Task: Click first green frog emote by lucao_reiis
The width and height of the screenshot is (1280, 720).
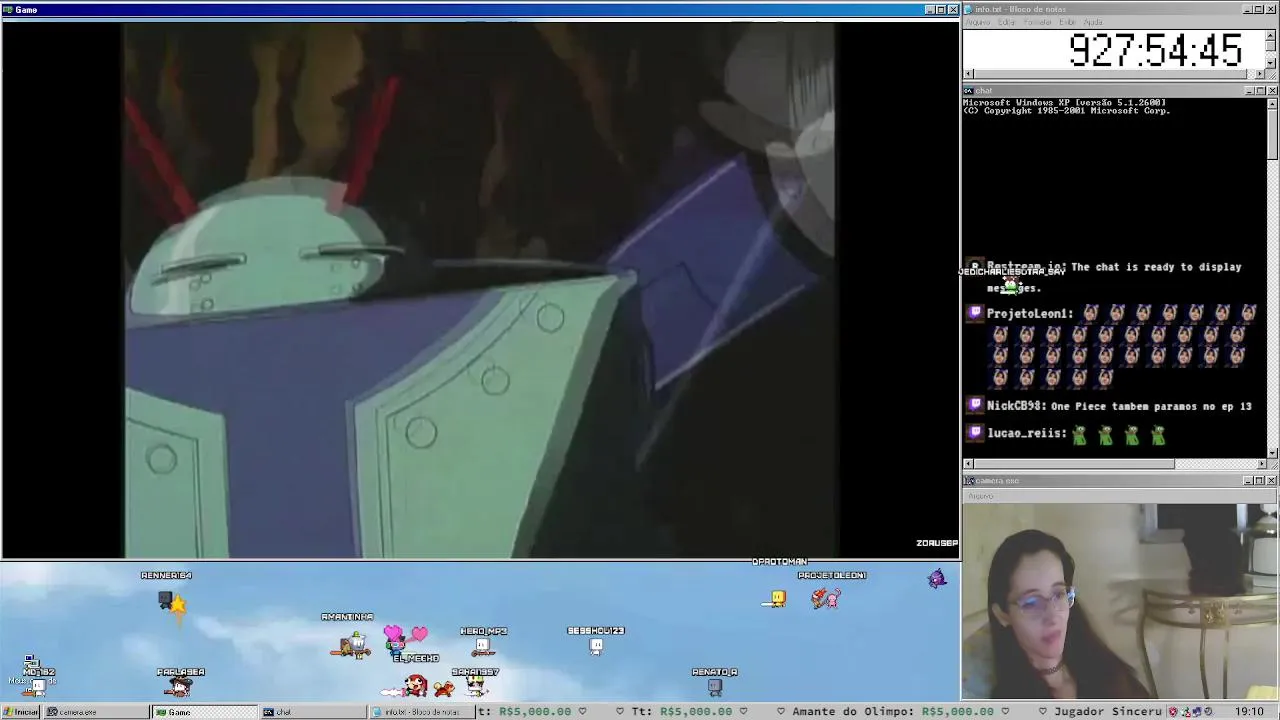Action: (1080, 434)
